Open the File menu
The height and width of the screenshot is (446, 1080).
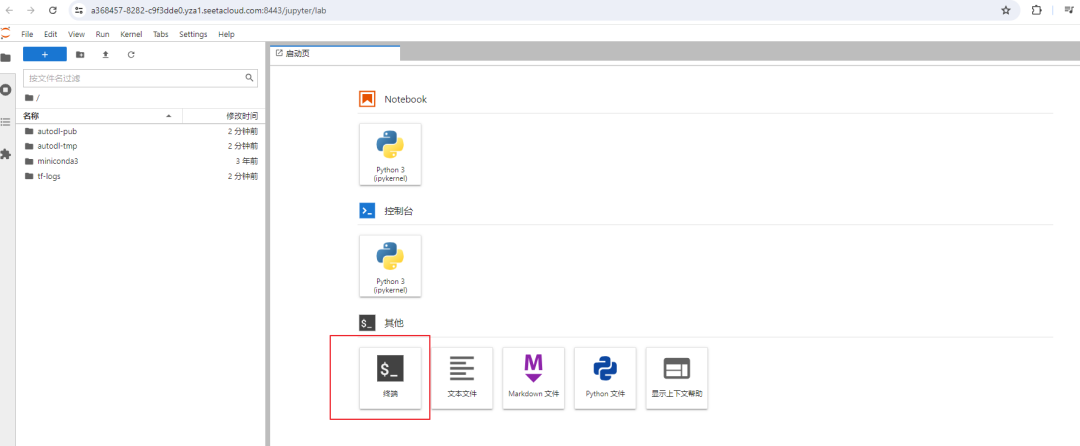pos(28,34)
